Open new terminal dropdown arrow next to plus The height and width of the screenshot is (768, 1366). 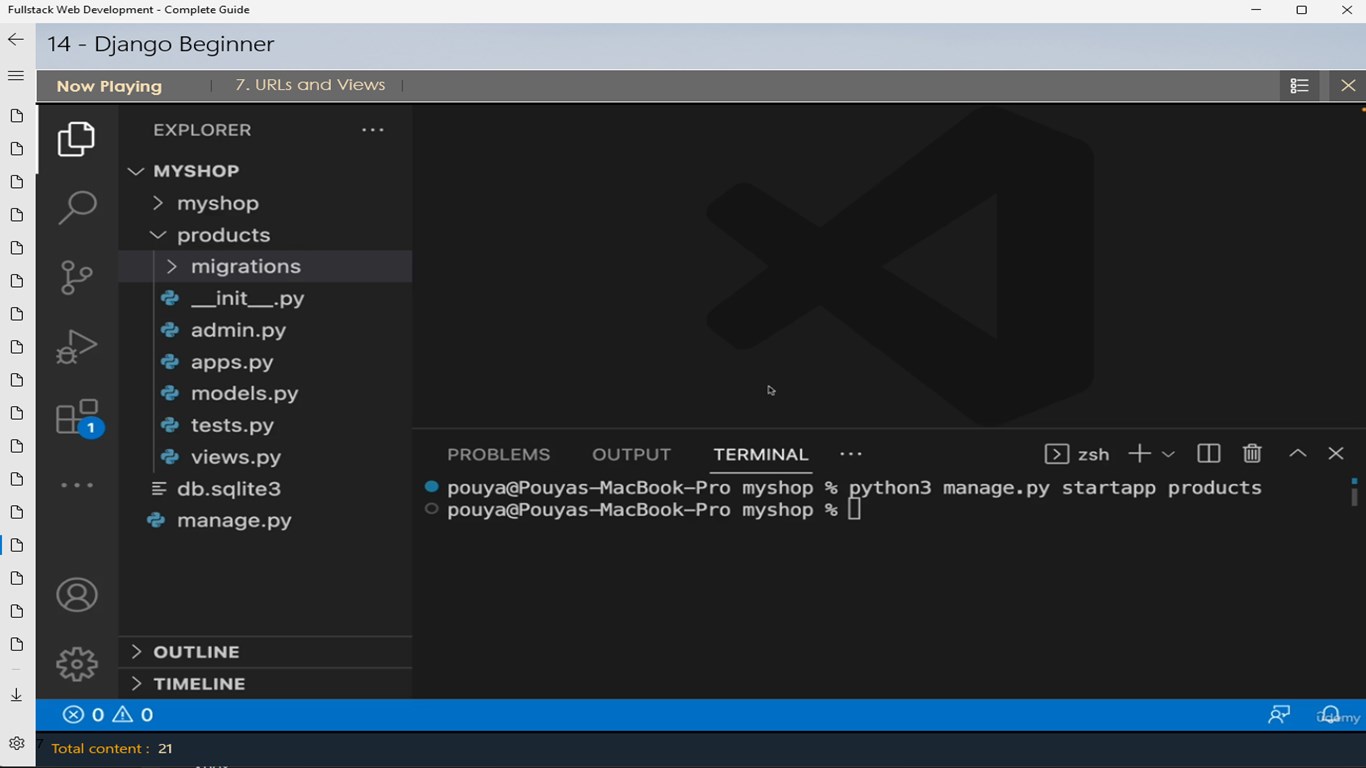(1168, 455)
